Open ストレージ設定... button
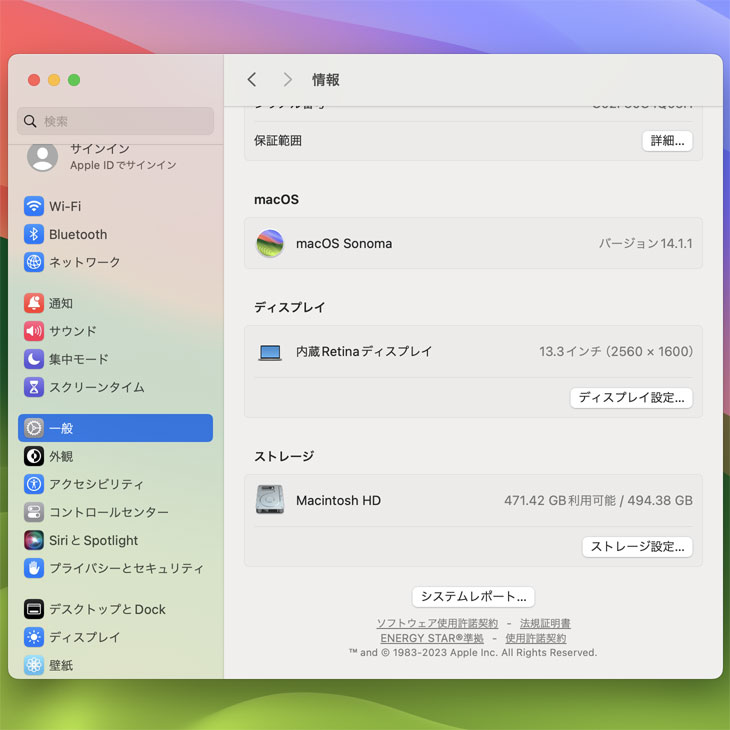 (637, 547)
